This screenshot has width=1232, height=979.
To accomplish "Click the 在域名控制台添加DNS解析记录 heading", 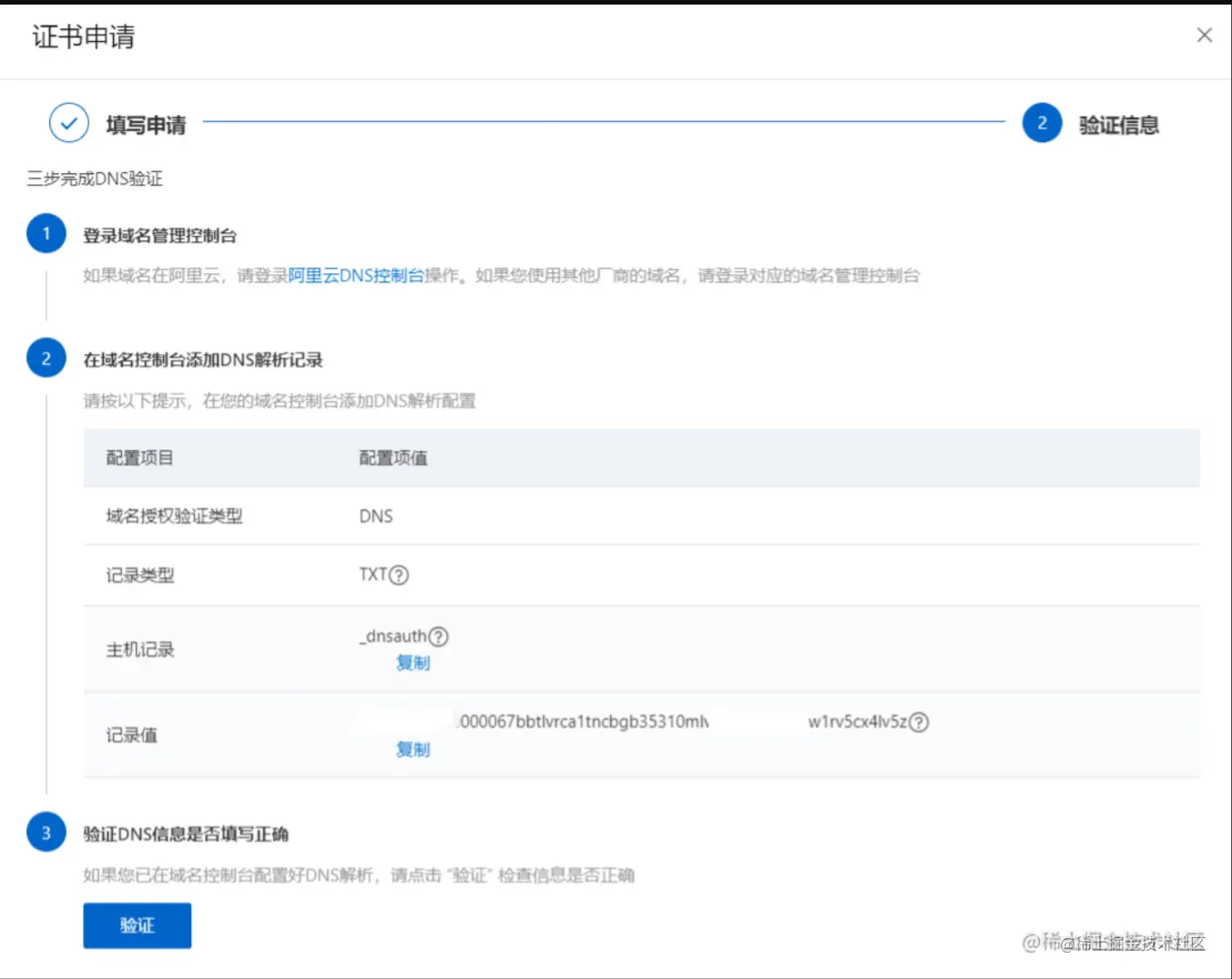I will 203,360.
